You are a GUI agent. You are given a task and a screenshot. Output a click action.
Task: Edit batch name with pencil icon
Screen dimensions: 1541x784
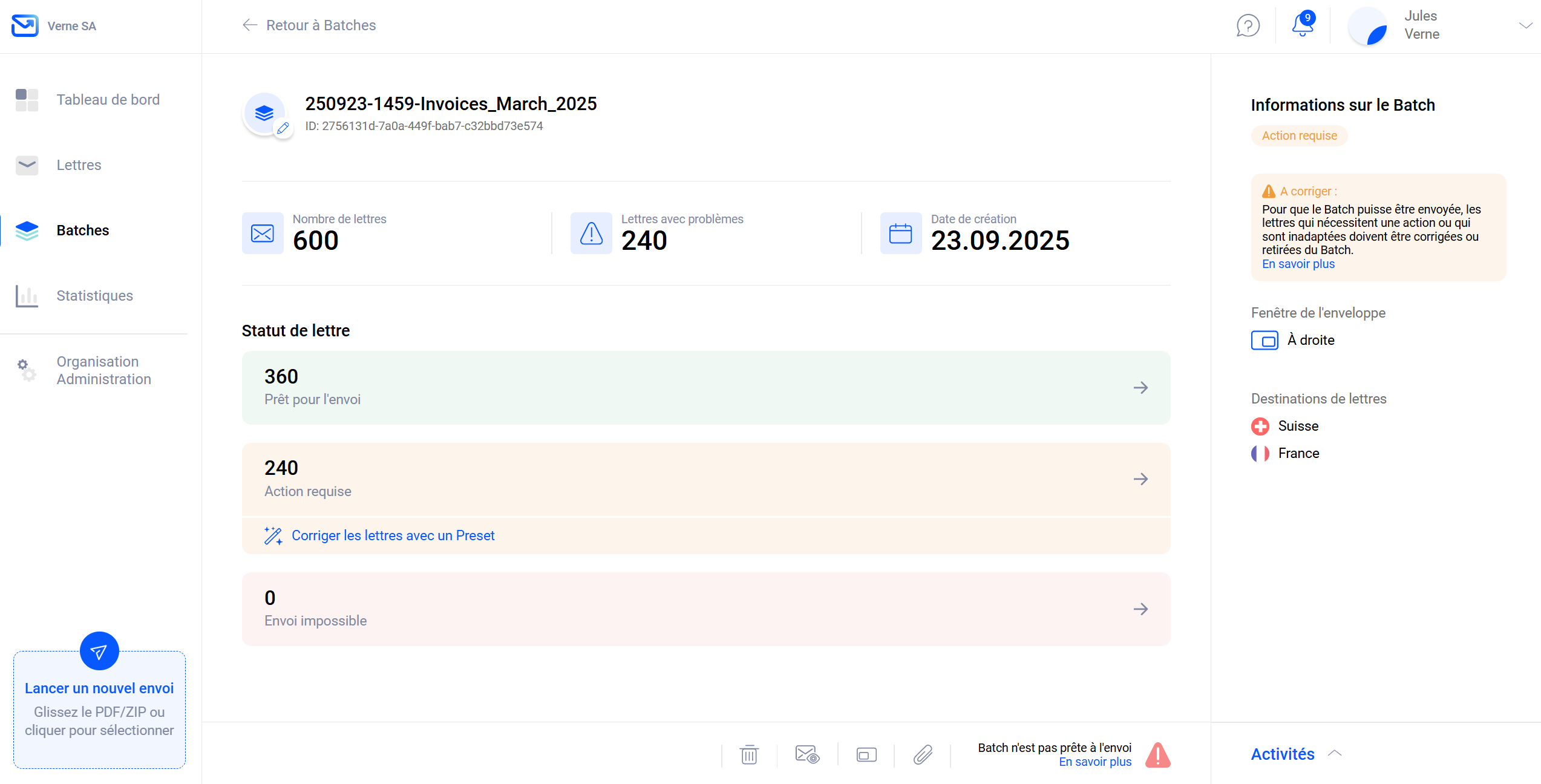tap(283, 128)
